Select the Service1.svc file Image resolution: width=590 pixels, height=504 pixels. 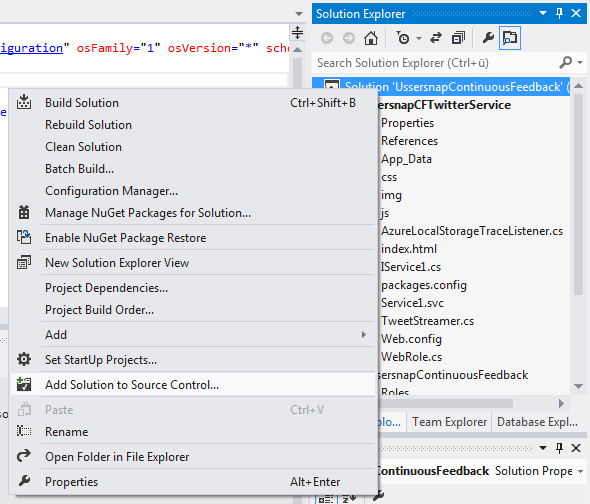tap(412, 303)
